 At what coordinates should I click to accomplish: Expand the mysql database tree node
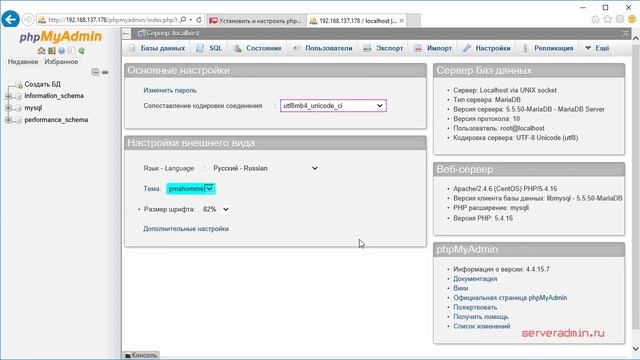(x=8, y=108)
